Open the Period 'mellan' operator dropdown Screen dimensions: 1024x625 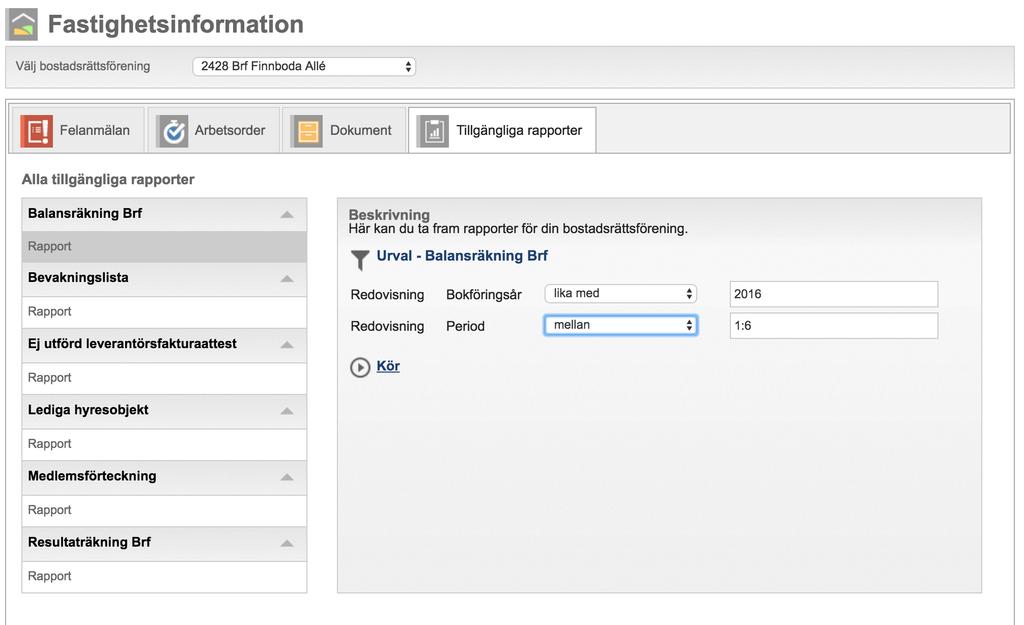(x=620, y=325)
